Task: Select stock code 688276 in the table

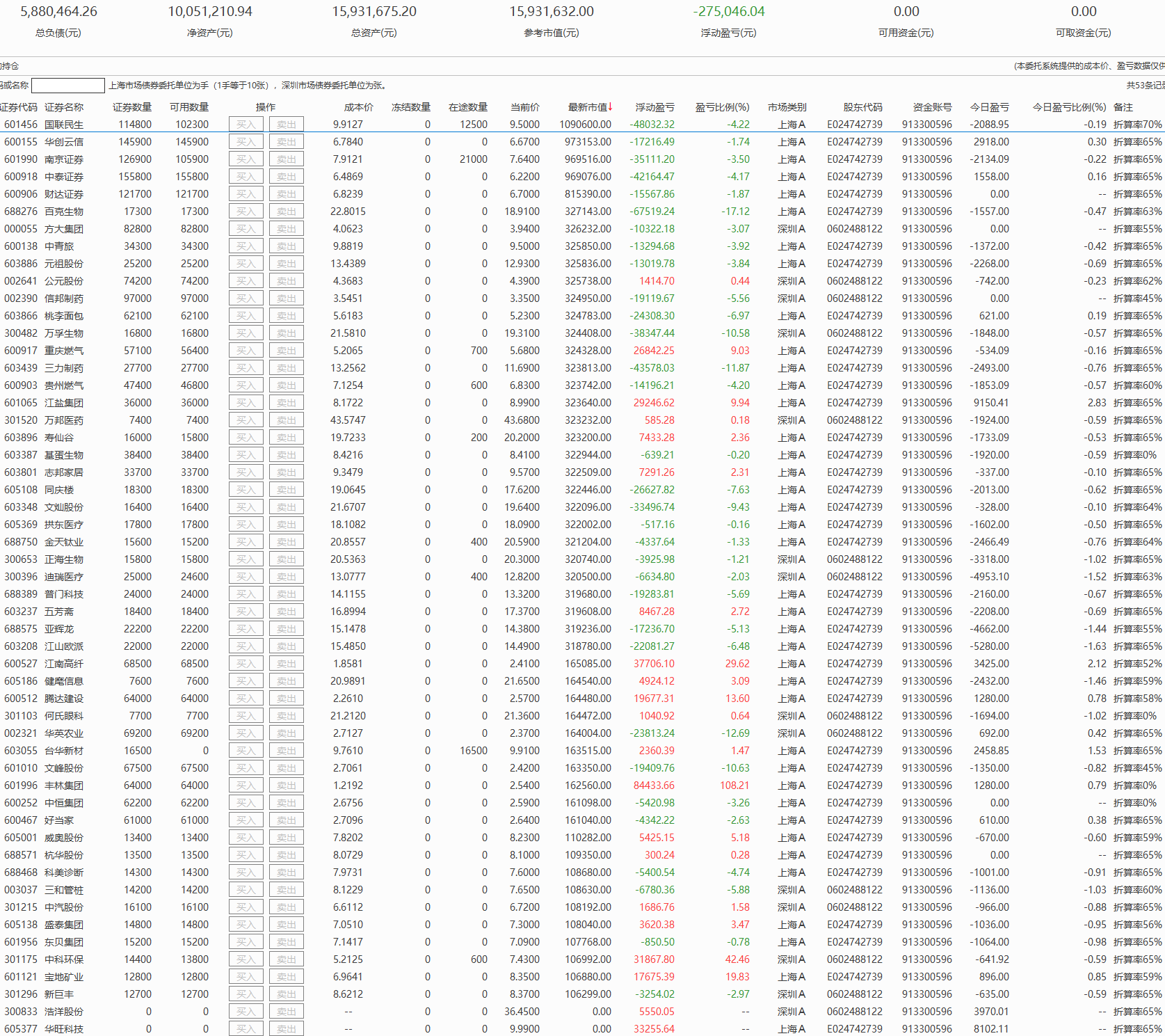Action: (21, 212)
